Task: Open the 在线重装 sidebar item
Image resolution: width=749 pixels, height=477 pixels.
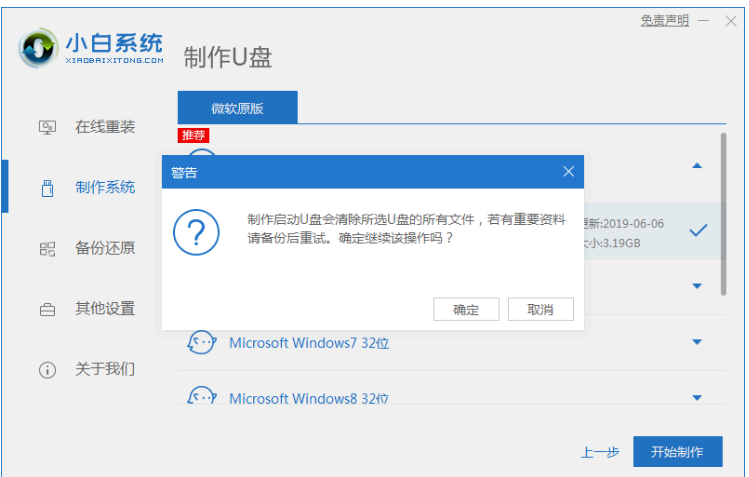Action: pyautogui.click(x=105, y=127)
